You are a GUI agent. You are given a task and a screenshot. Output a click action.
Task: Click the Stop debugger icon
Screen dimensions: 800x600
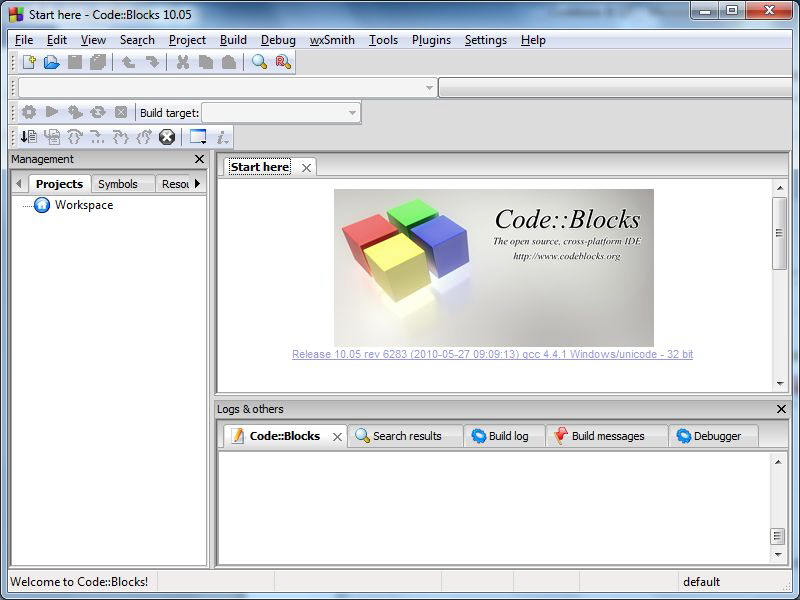167,137
